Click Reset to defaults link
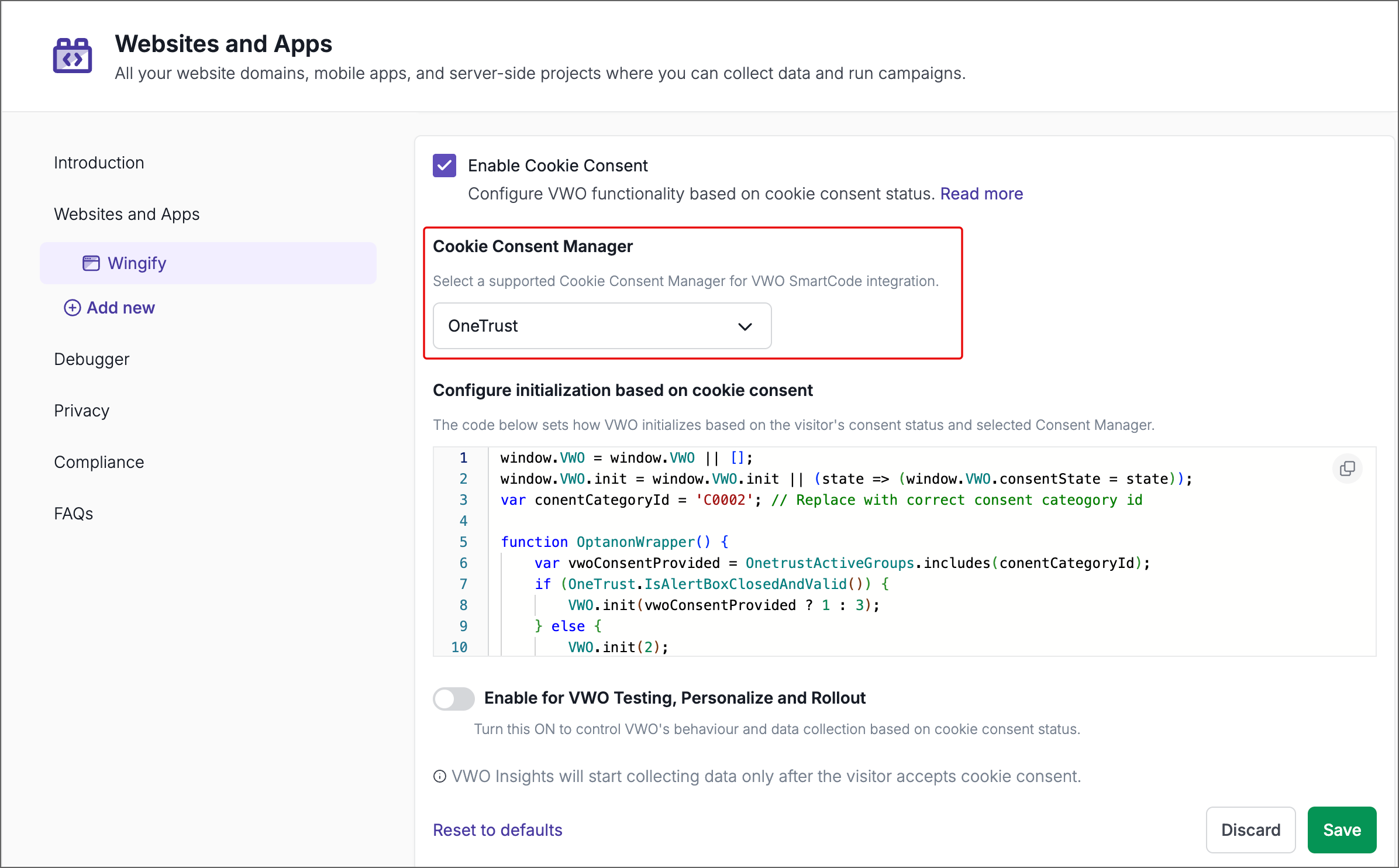The height and width of the screenshot is (868, 1399). pyautogui.click(x=498, y=830)
